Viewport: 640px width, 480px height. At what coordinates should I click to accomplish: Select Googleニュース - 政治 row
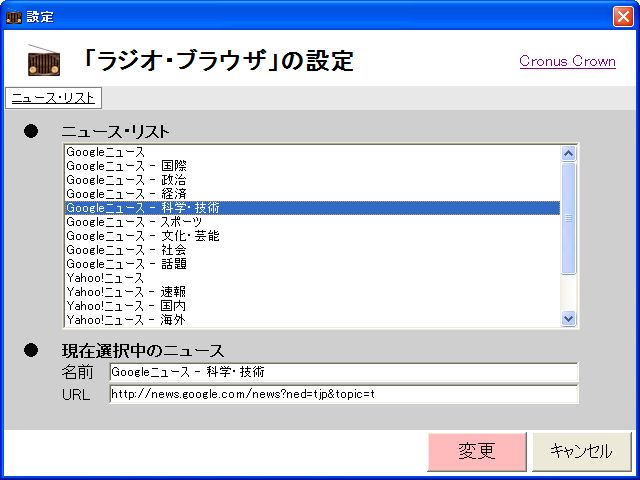[312, 180]
